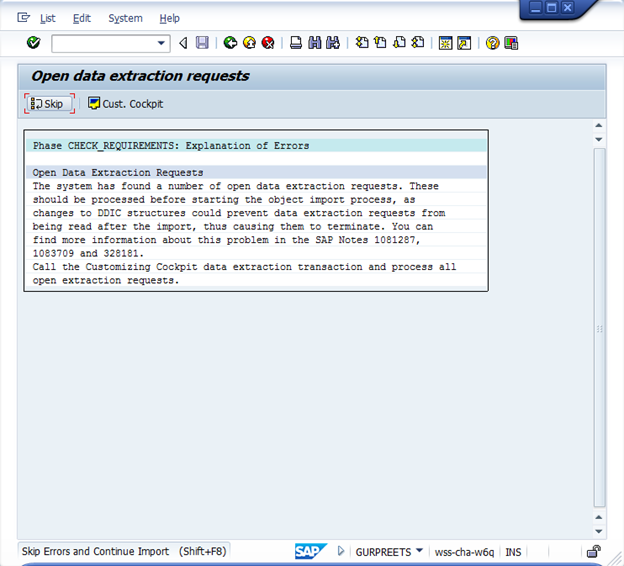Generate a shortcut via arrow window icon
Viewport: 624px width, 566px height.
pyautogui.click(x=464, y=43)
